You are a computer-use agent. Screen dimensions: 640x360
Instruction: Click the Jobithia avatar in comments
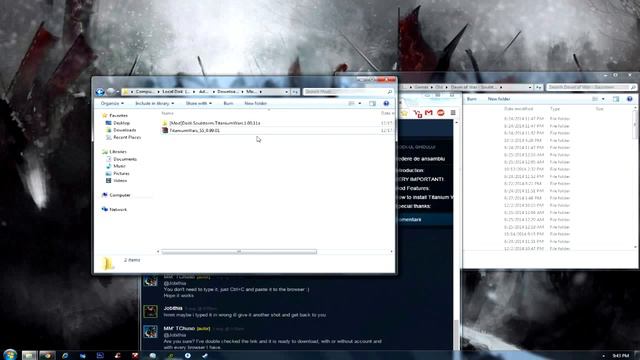point(150,311)
